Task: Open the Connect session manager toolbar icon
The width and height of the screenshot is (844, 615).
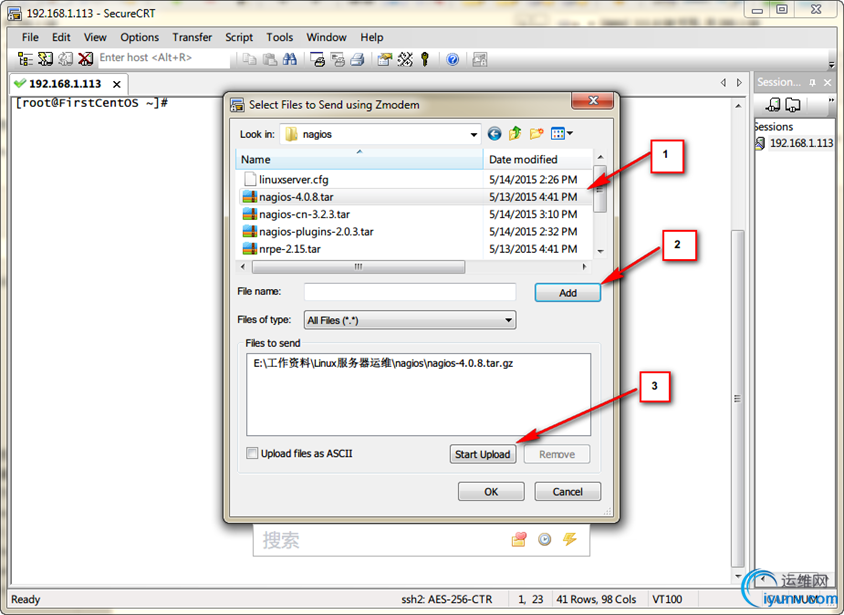Action: click(25, 59)
